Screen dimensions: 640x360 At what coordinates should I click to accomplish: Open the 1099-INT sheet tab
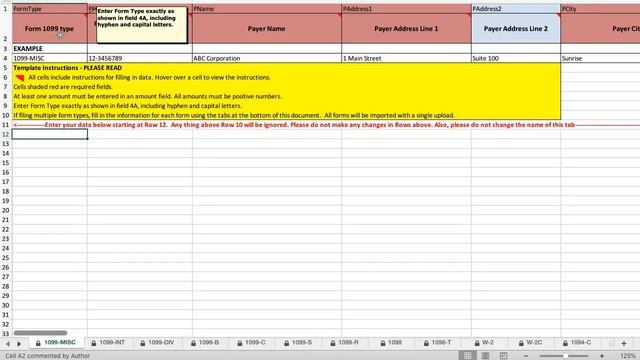pos(108,343)
